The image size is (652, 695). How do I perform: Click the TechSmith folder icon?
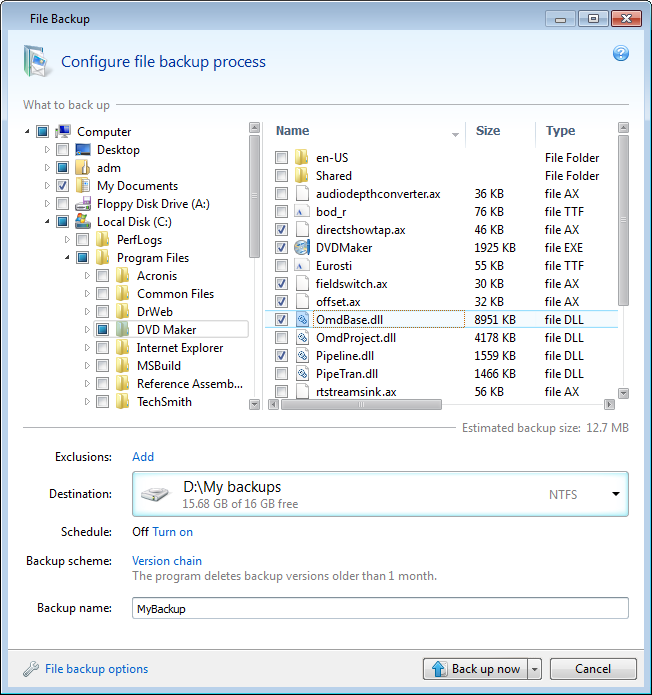pos(123,401)
